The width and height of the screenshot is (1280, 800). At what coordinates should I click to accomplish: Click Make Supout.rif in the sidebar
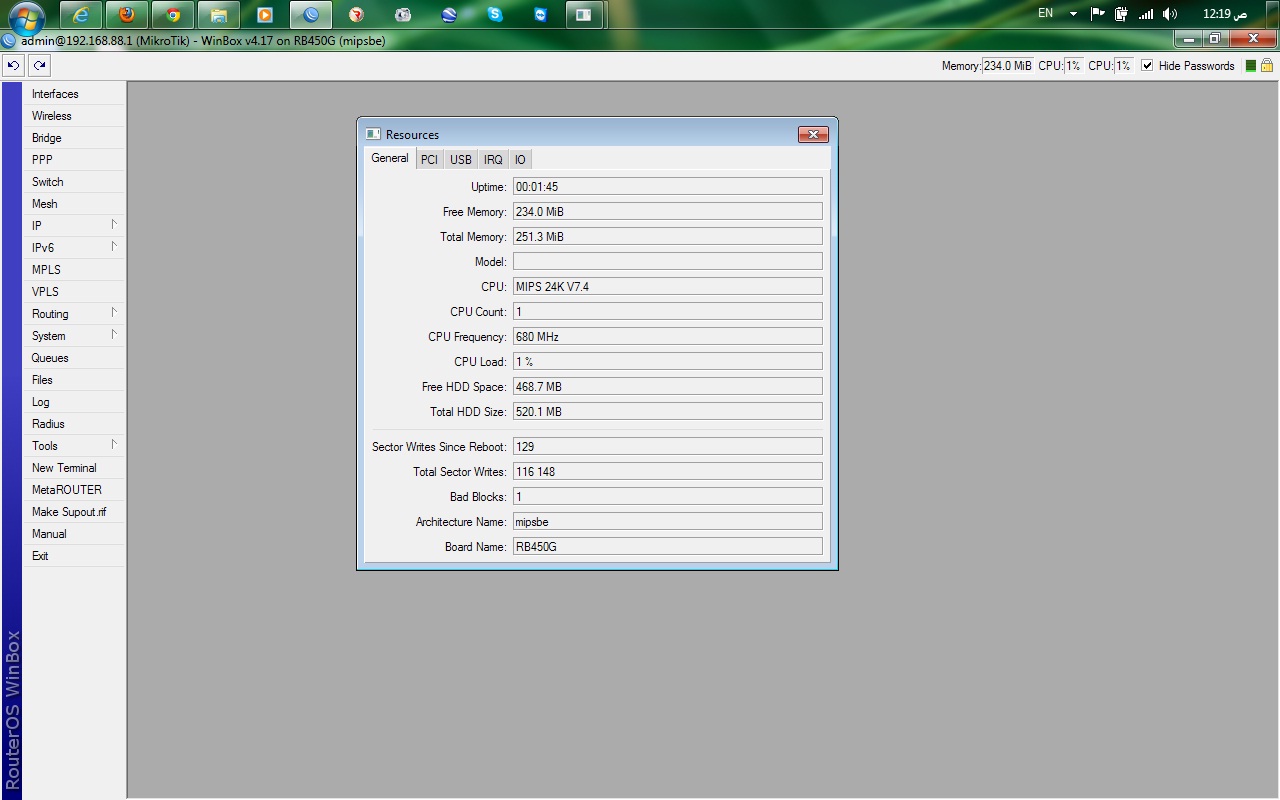74,512
